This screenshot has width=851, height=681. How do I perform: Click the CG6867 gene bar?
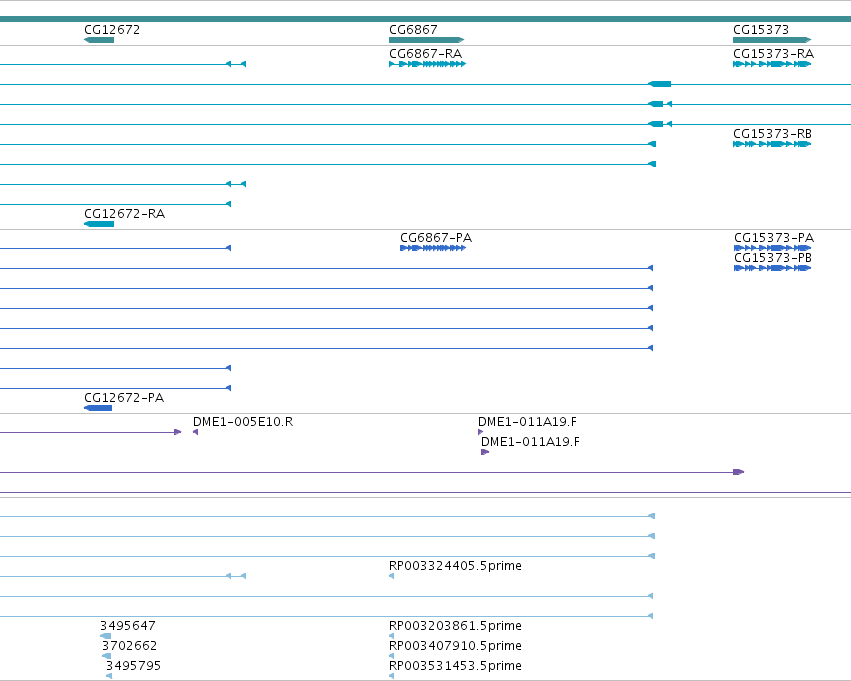click(427, 40)
